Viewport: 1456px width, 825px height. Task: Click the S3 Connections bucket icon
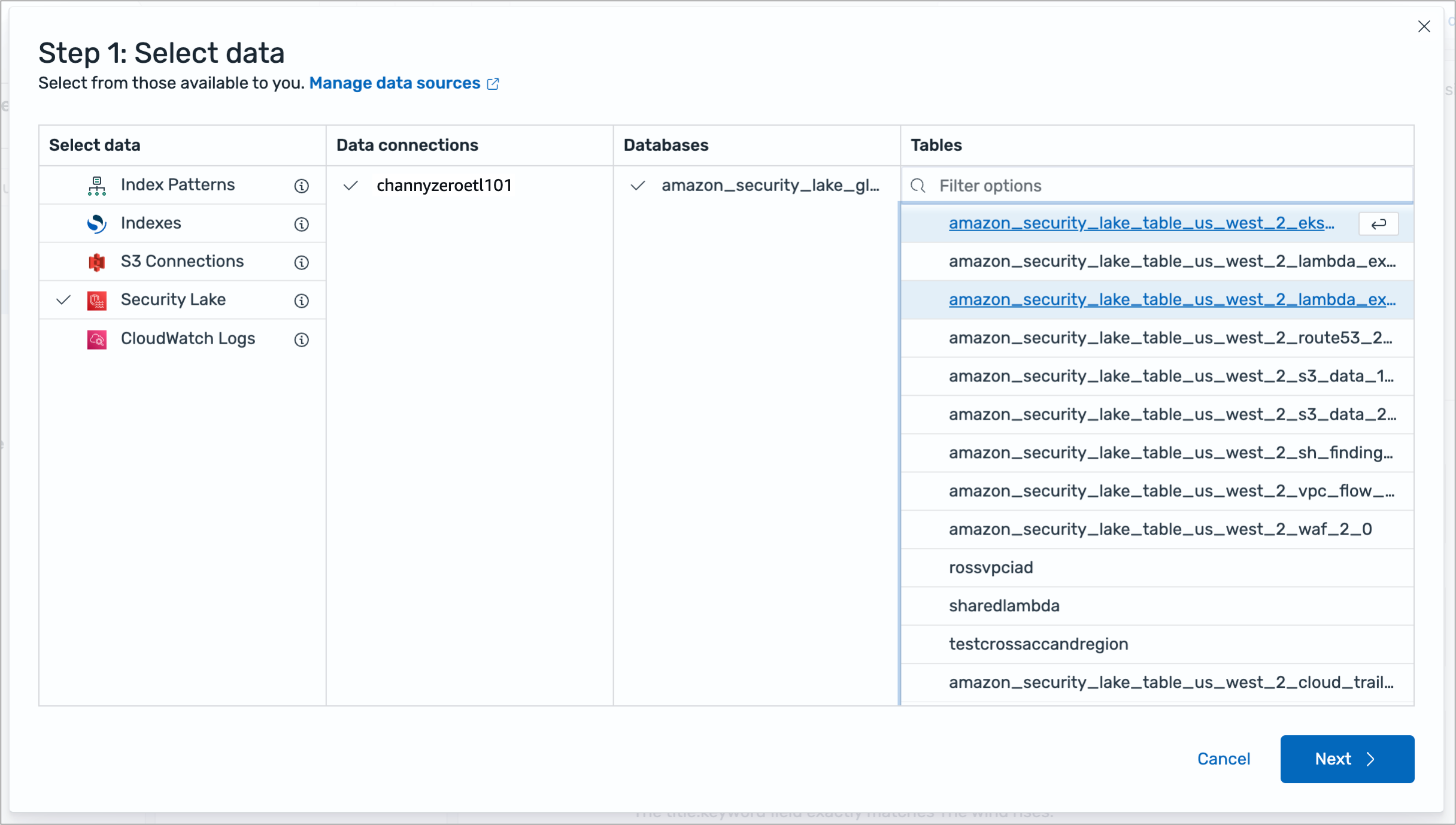click(96, 262)
